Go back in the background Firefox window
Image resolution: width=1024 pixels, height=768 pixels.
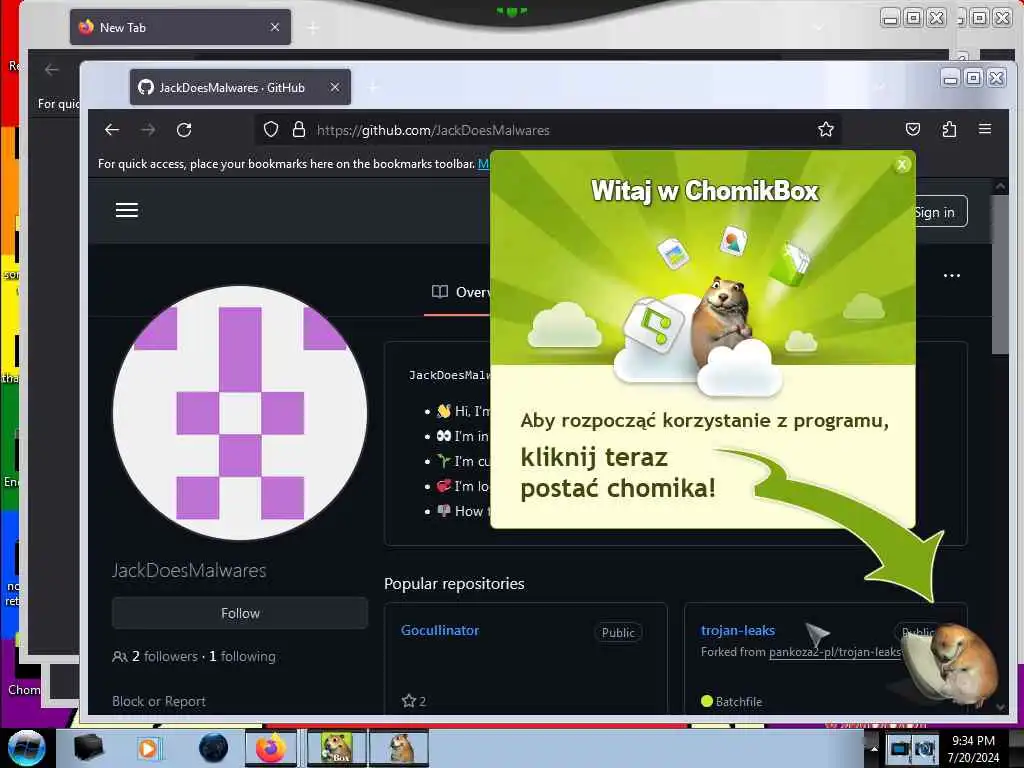(x=52, y=69)
